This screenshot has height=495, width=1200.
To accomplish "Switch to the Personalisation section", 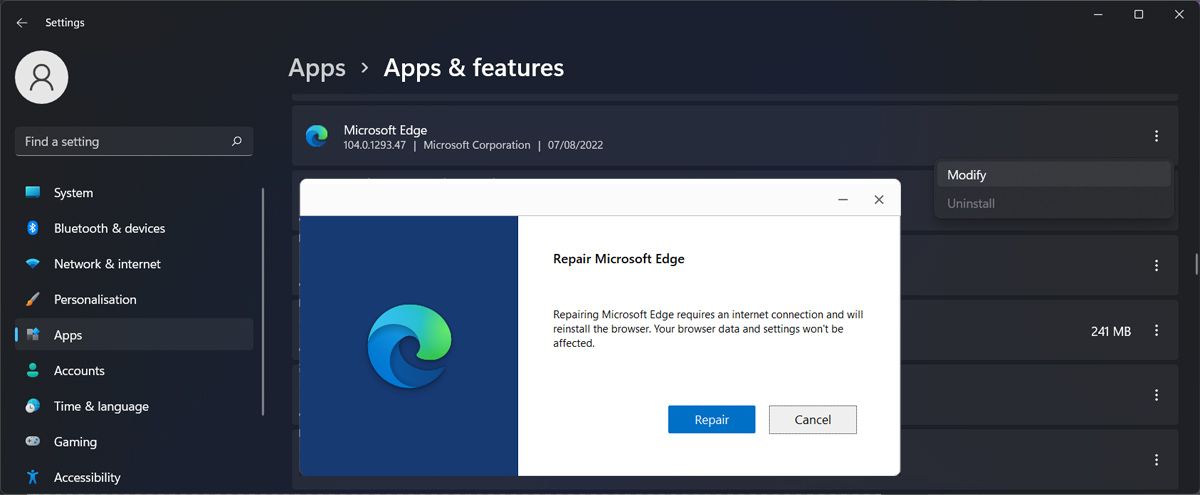I will click(x=134, y=299).
